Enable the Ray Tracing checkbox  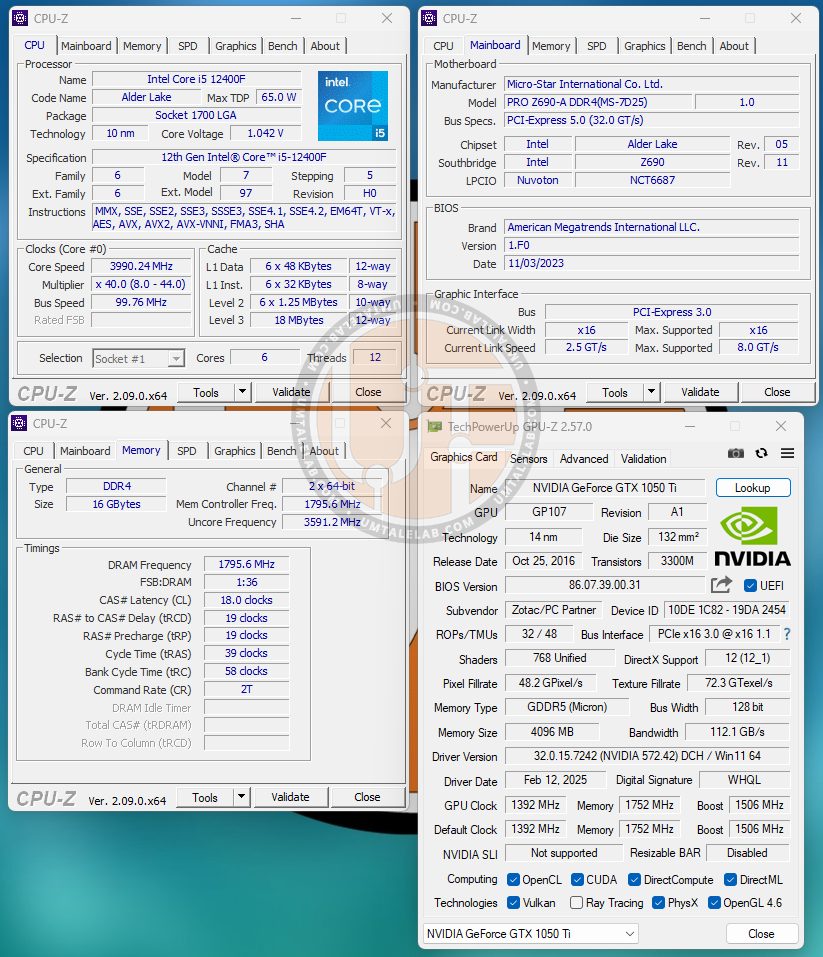tap(576, 903)
